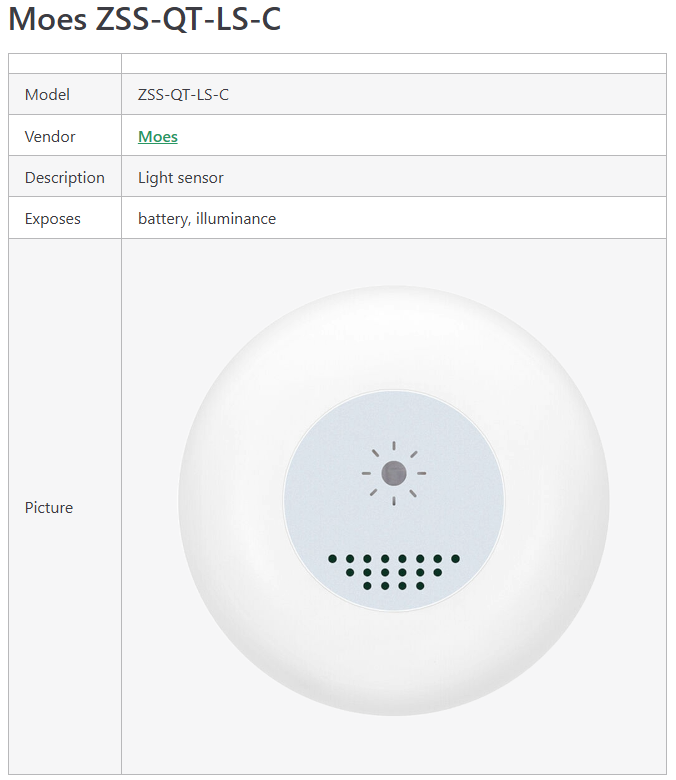
Task: Click the Model row label
Action: click(47, 95)
